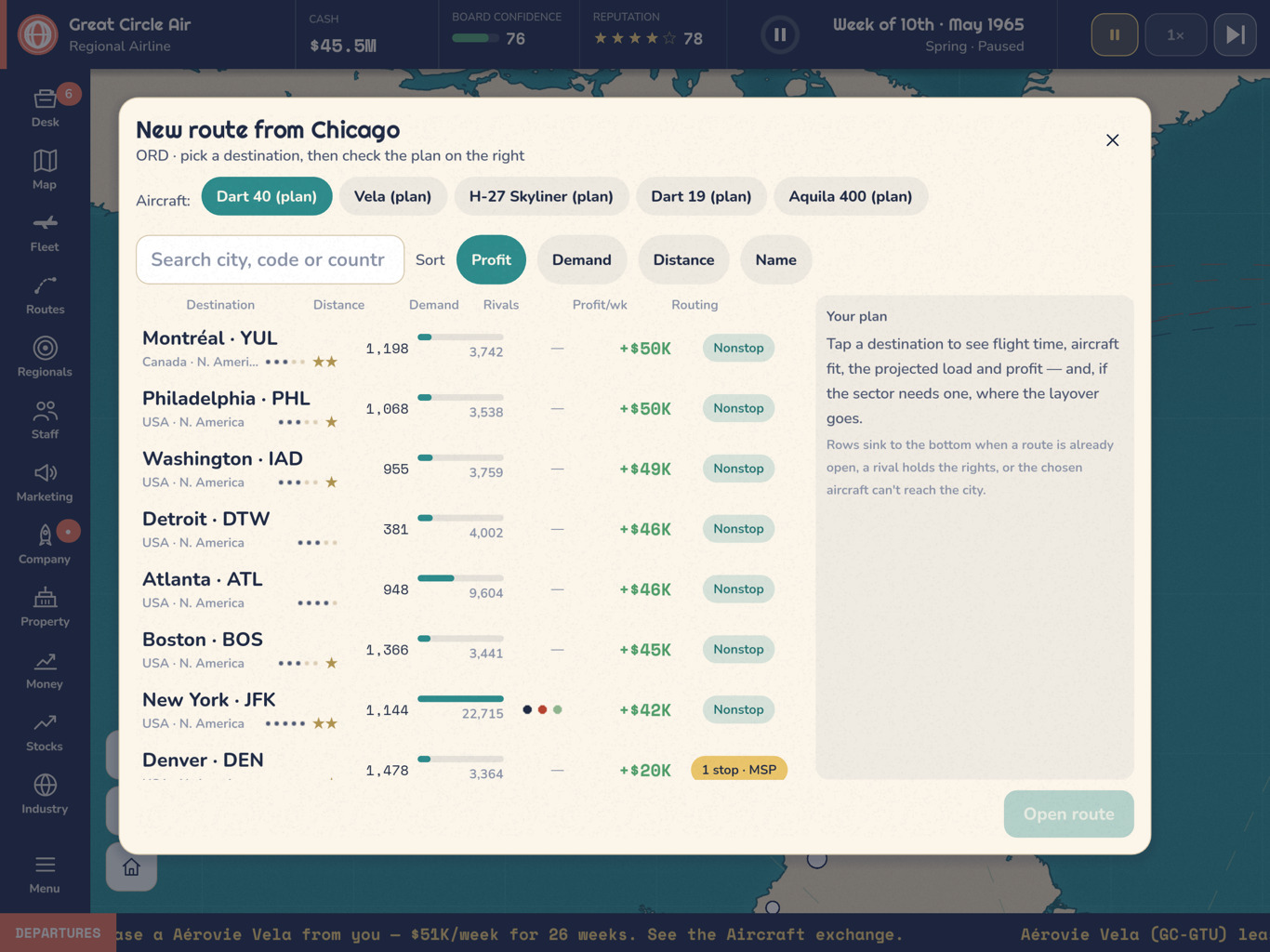The width and height of the screenshot is (1270, 952).
Task: Open the Staff sidebar icon
Action: coord(45,418)
